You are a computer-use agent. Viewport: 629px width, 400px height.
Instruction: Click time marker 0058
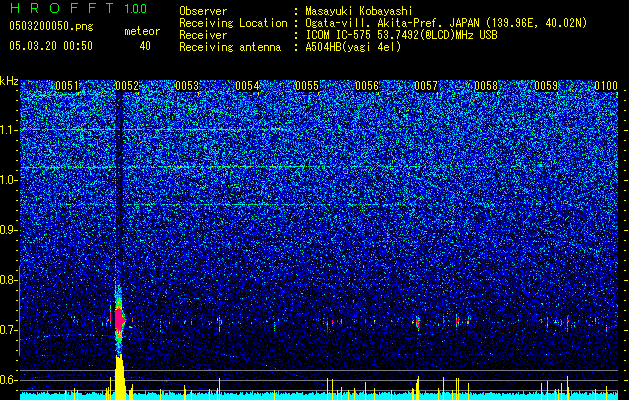(486, 86)
